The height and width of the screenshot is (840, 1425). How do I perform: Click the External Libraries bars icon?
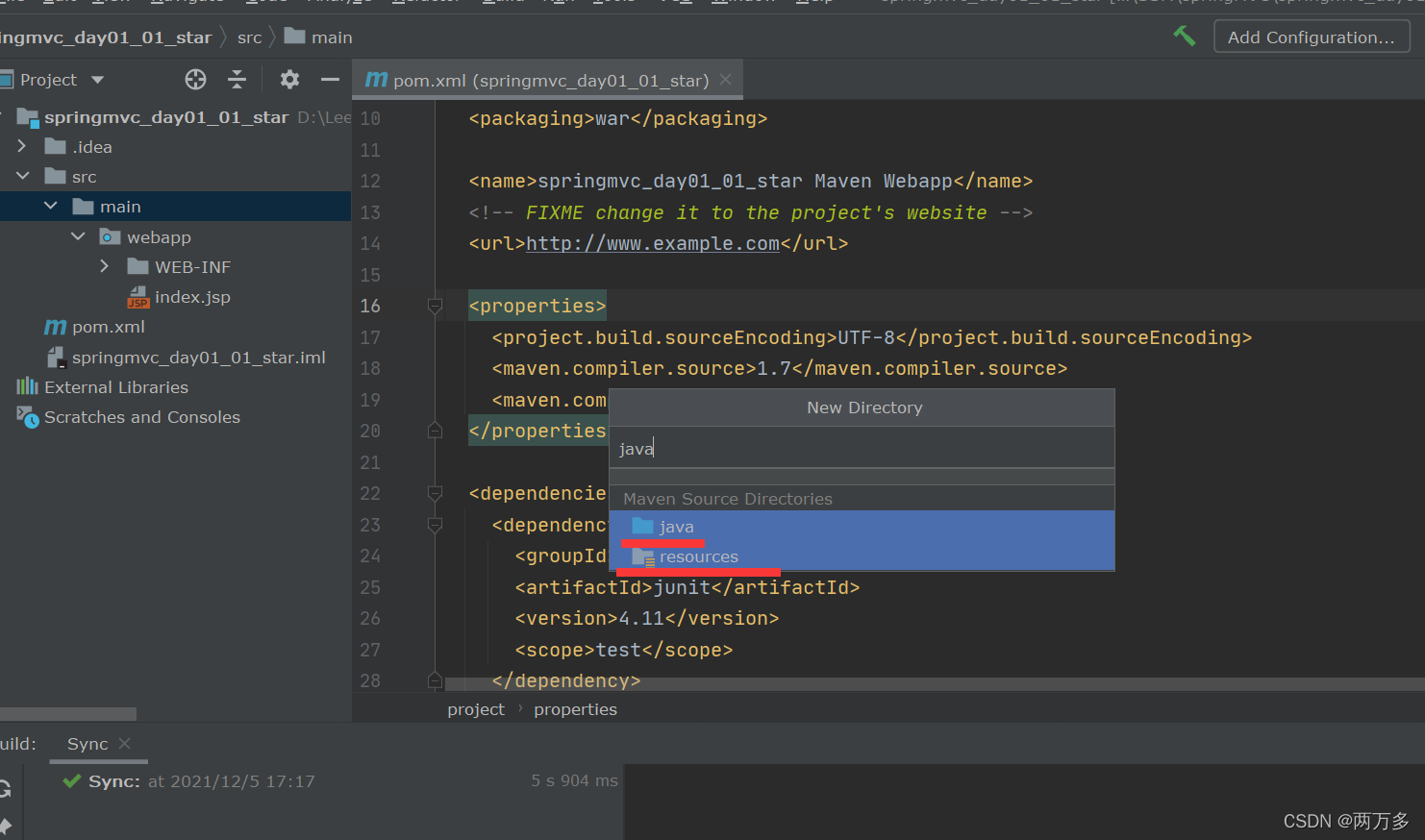(x=27, y=386)
